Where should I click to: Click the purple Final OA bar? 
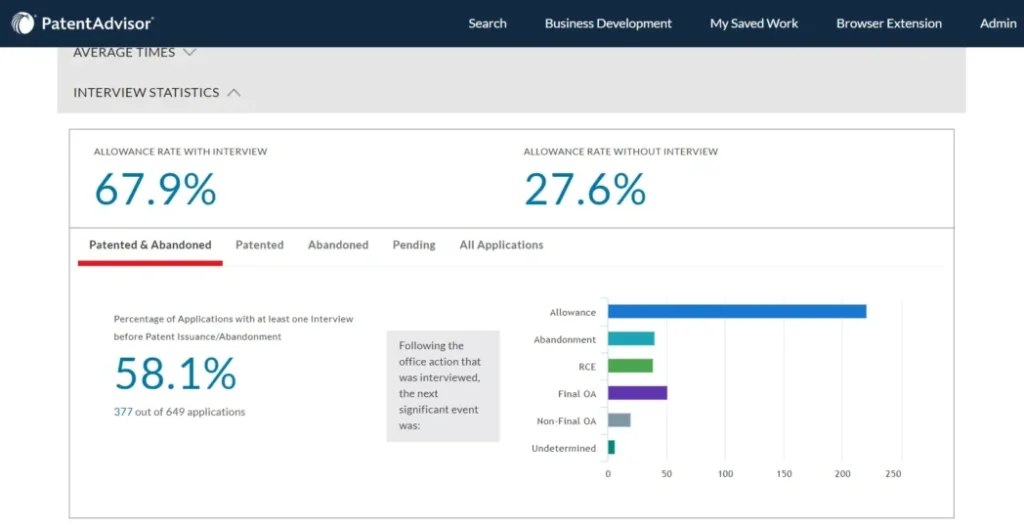pos(637,393)
